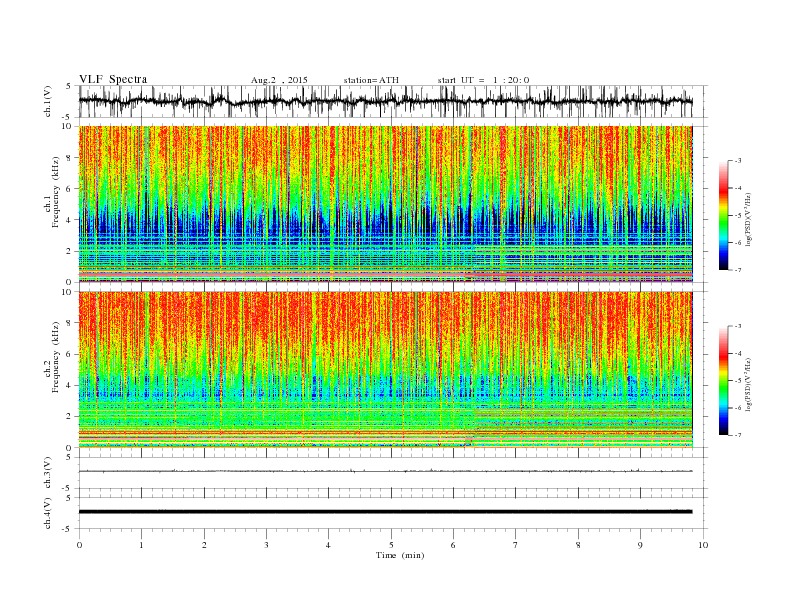Click the ch.2 spectrogram color bar
792x612 pixels.
coord(723,380)
